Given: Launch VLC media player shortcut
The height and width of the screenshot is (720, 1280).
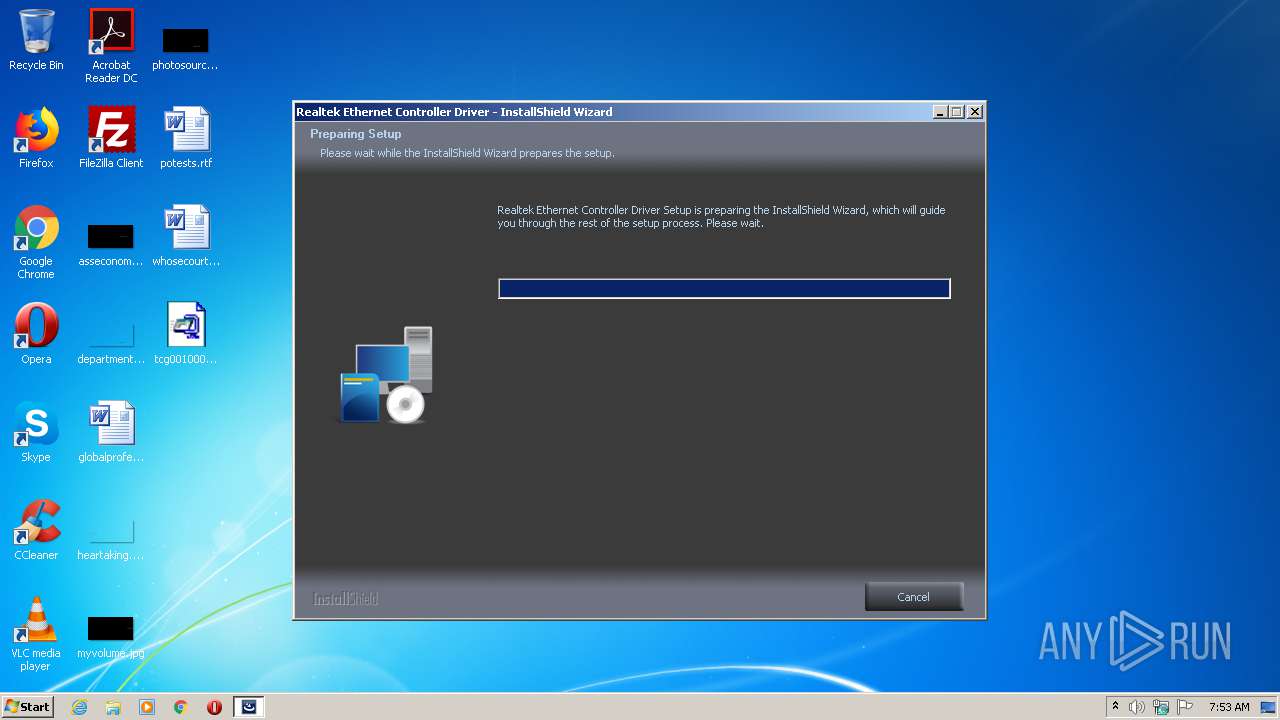Looking at the screenshot, I should point(36,634).
